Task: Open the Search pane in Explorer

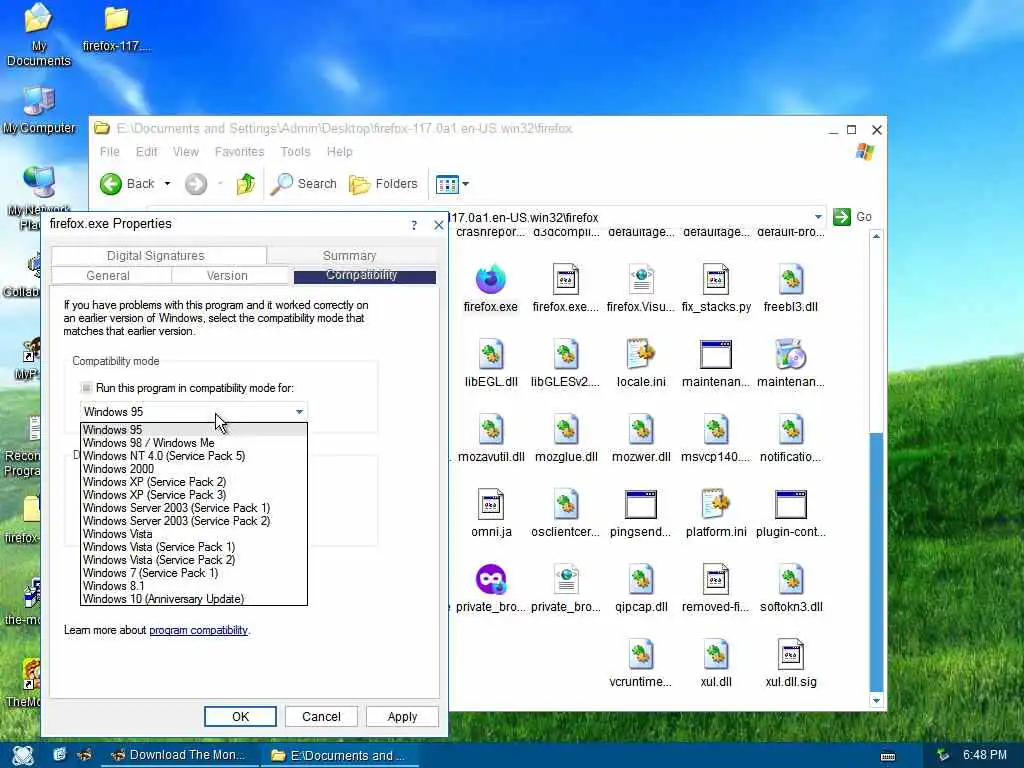Action: pyautogui.click(x=304, y=184)
